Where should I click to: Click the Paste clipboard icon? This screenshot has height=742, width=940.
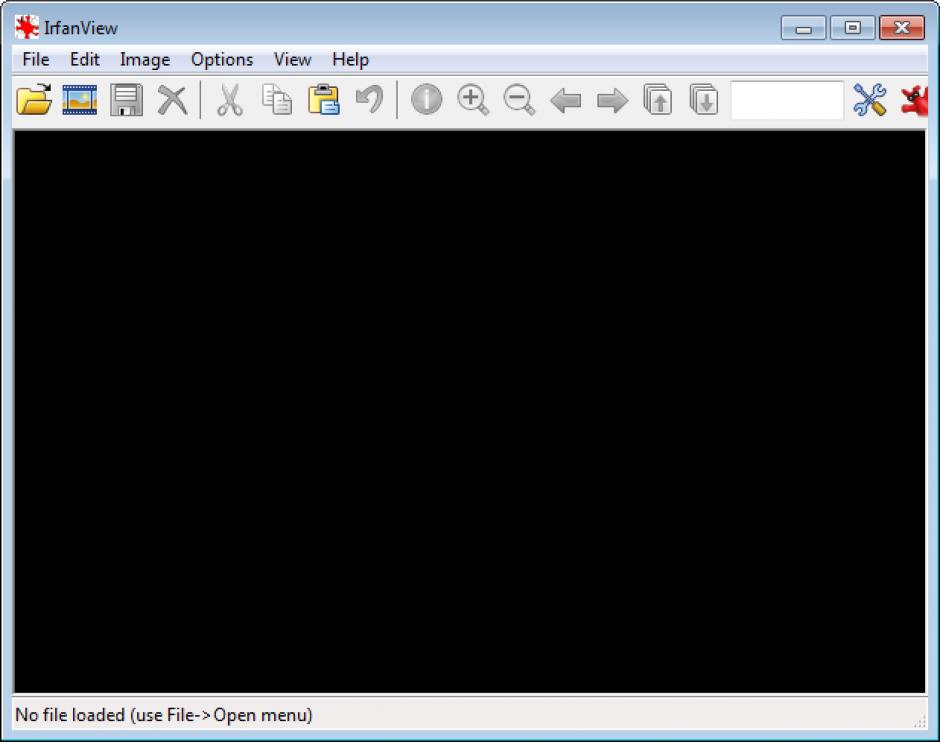(323, 100)
